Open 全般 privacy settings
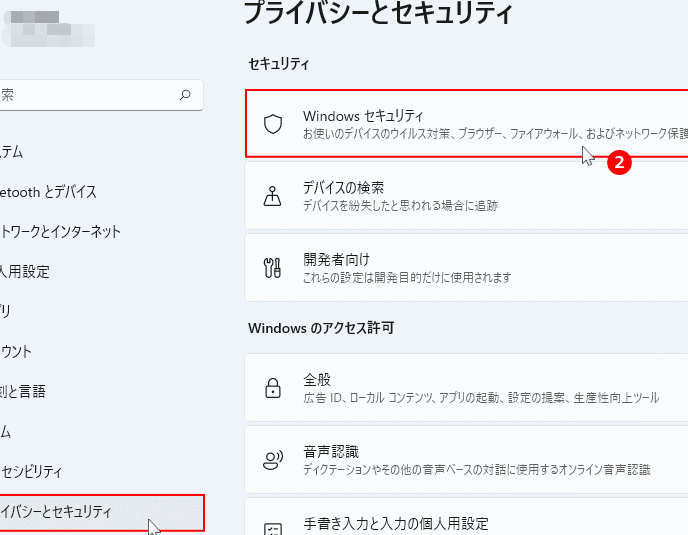The width and height of the screenshot is (688, 535). [466, 388]
